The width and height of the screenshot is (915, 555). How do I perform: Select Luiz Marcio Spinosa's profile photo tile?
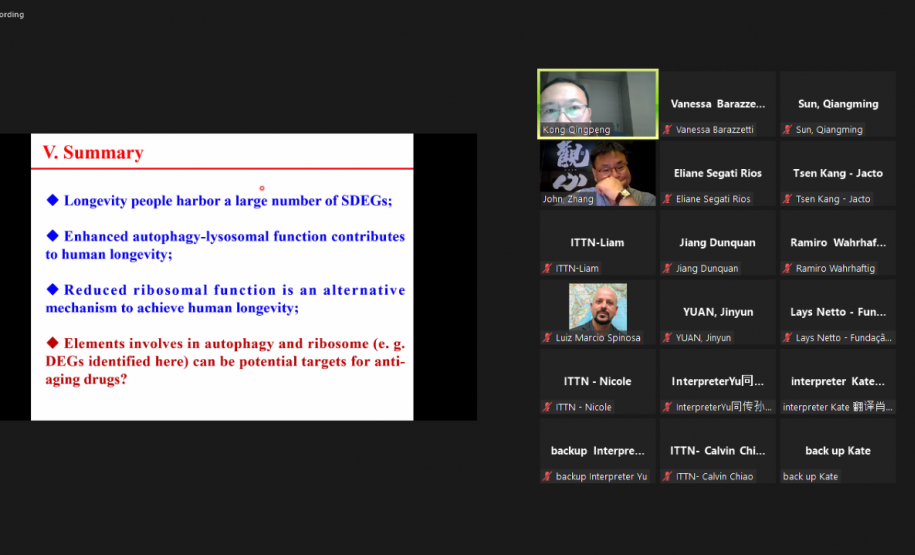click(x=598, y=307)
